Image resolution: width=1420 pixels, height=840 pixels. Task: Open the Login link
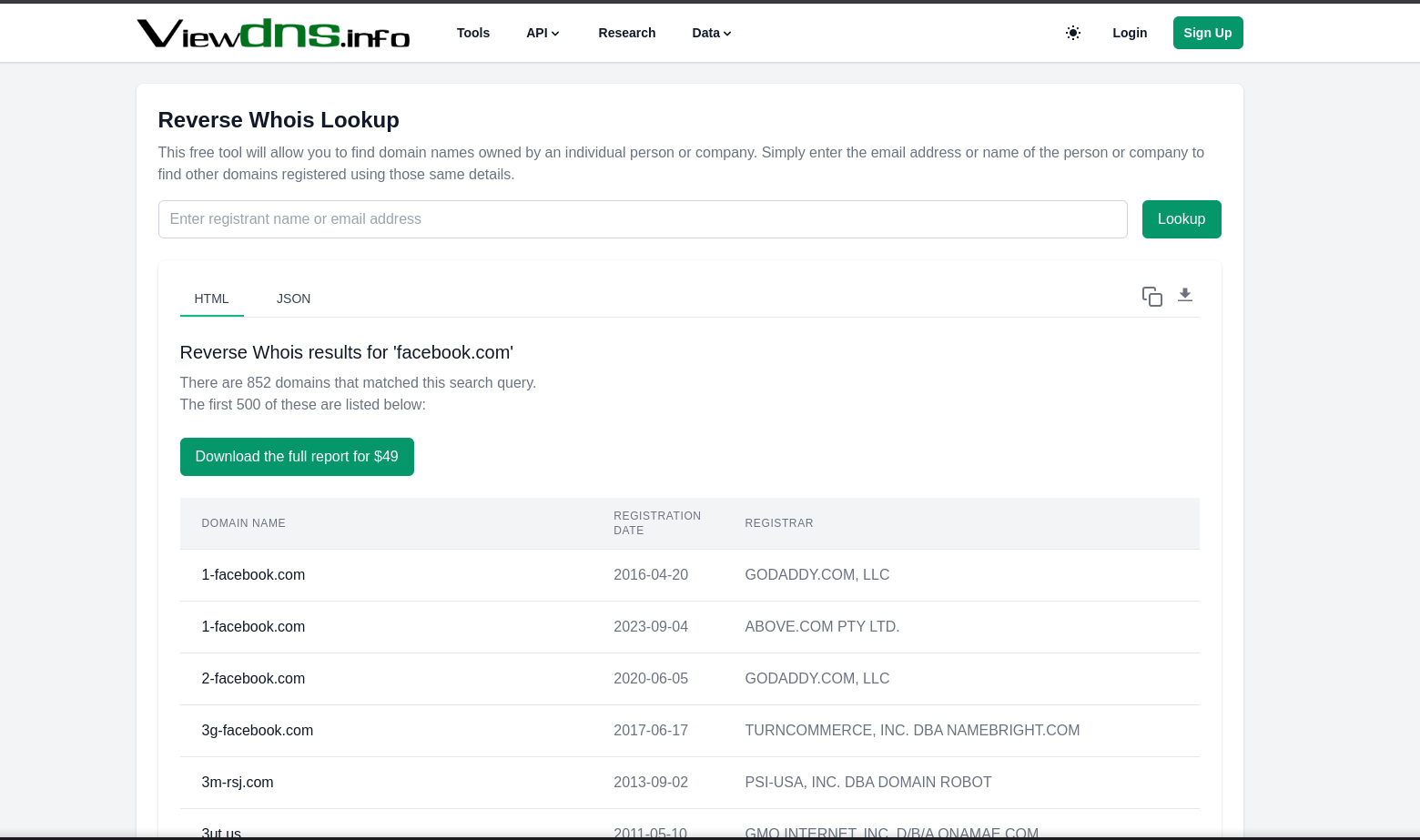pos(1129,33)
